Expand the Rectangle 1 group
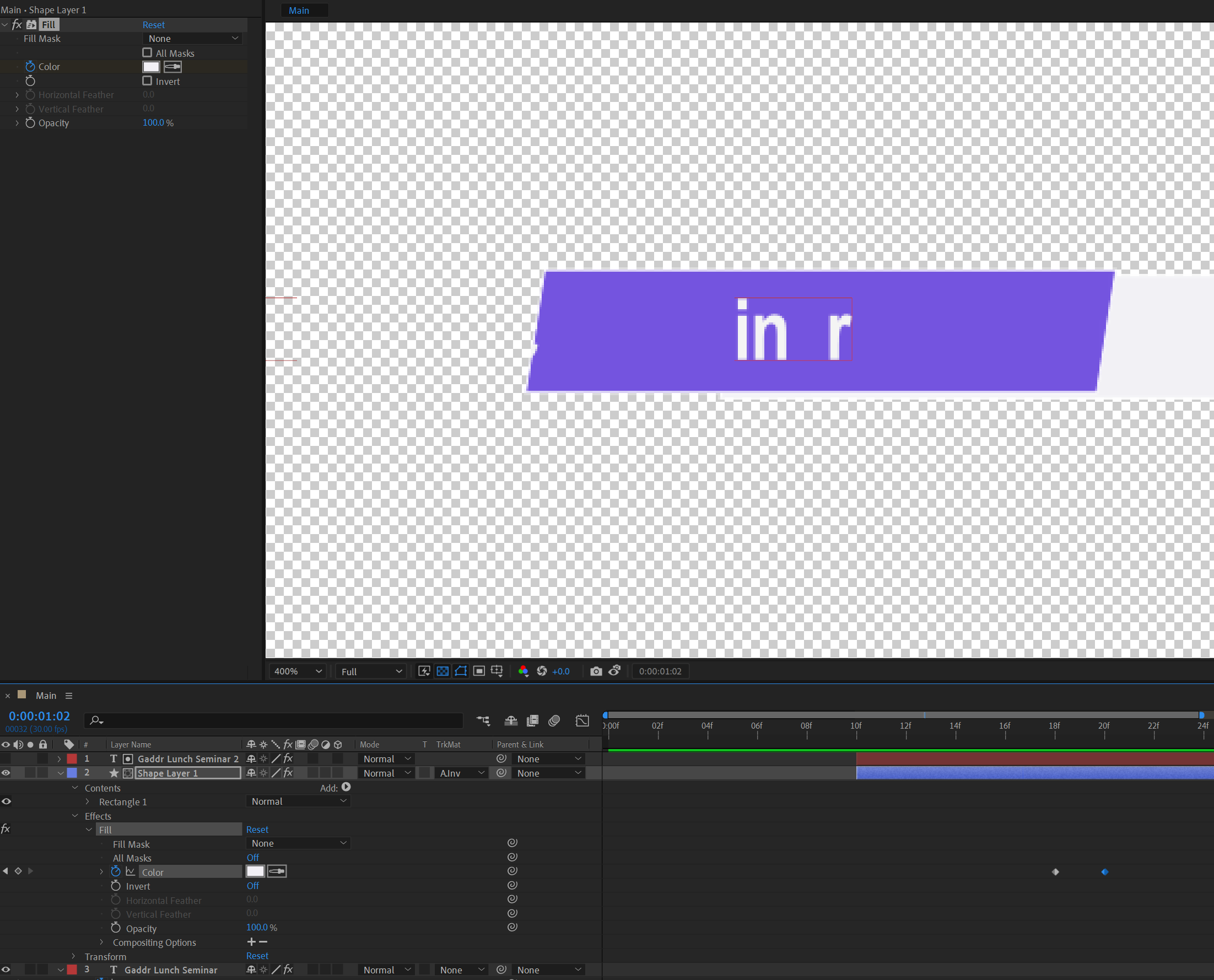 88,801
